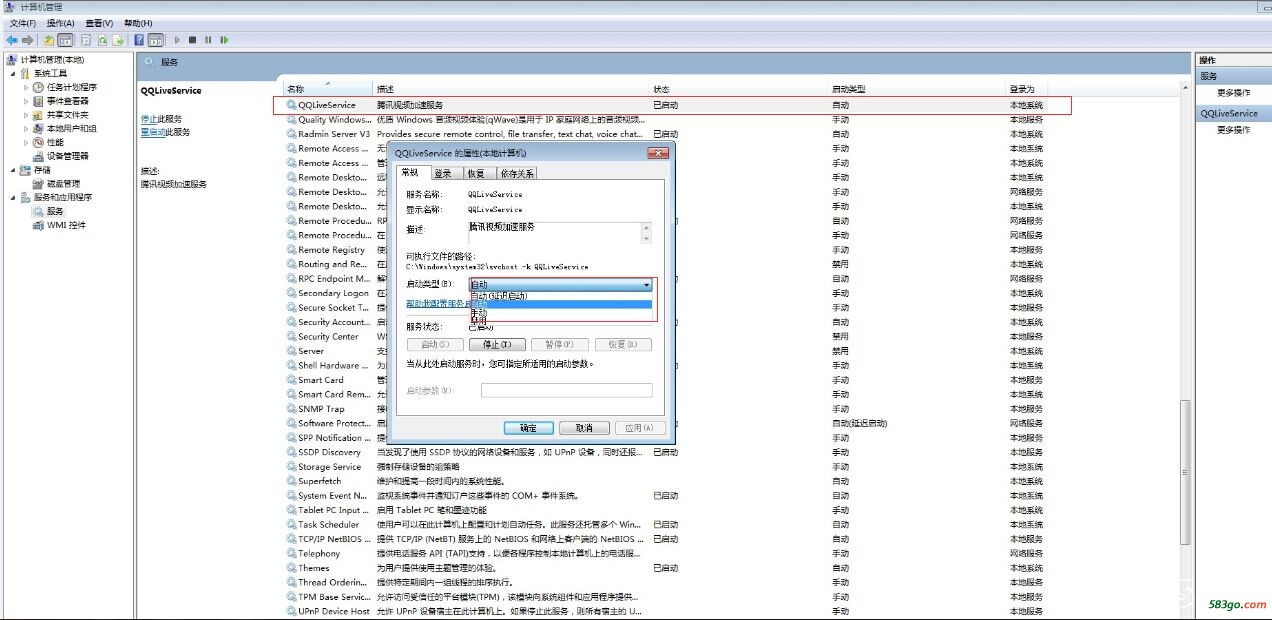
Task: Click the Start Service play icon in toolbar
Action: pyautogui.click(x=177, y=40)
